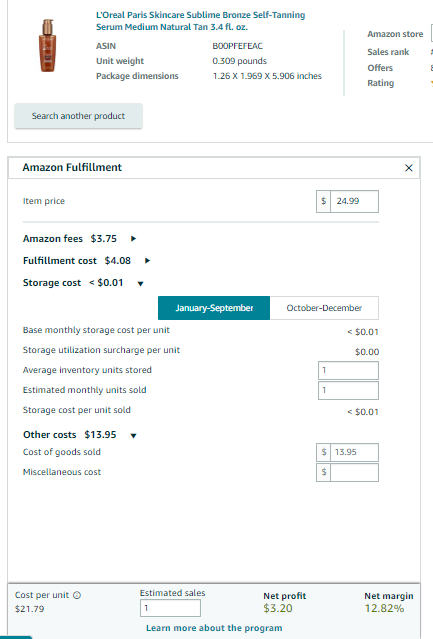This screenshot has width=433, height=639.
Task: Collapse the Other costs section
Action: click(133, 436)
